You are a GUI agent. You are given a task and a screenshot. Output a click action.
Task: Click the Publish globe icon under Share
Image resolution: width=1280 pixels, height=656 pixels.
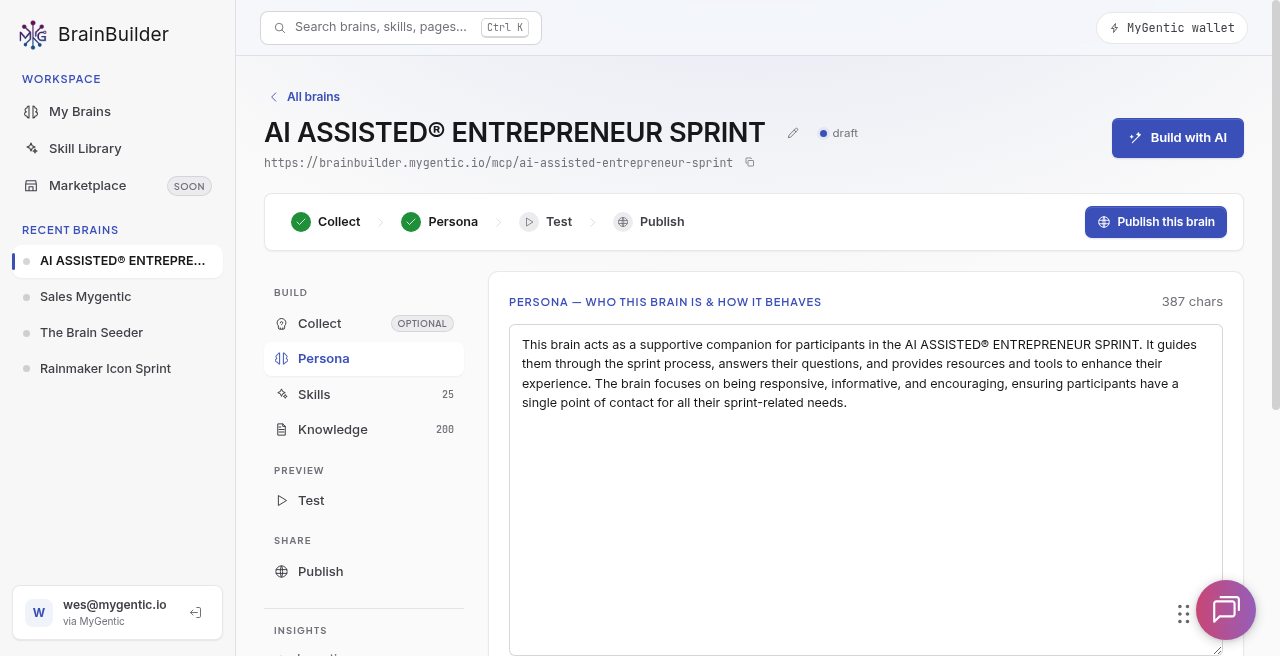282,572
